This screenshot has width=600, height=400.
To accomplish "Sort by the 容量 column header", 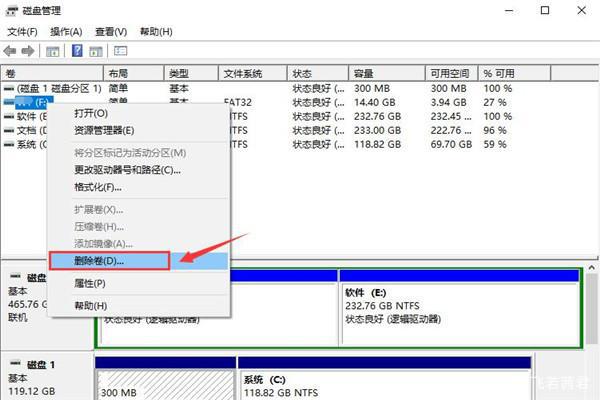I will (x=387, y=73).
